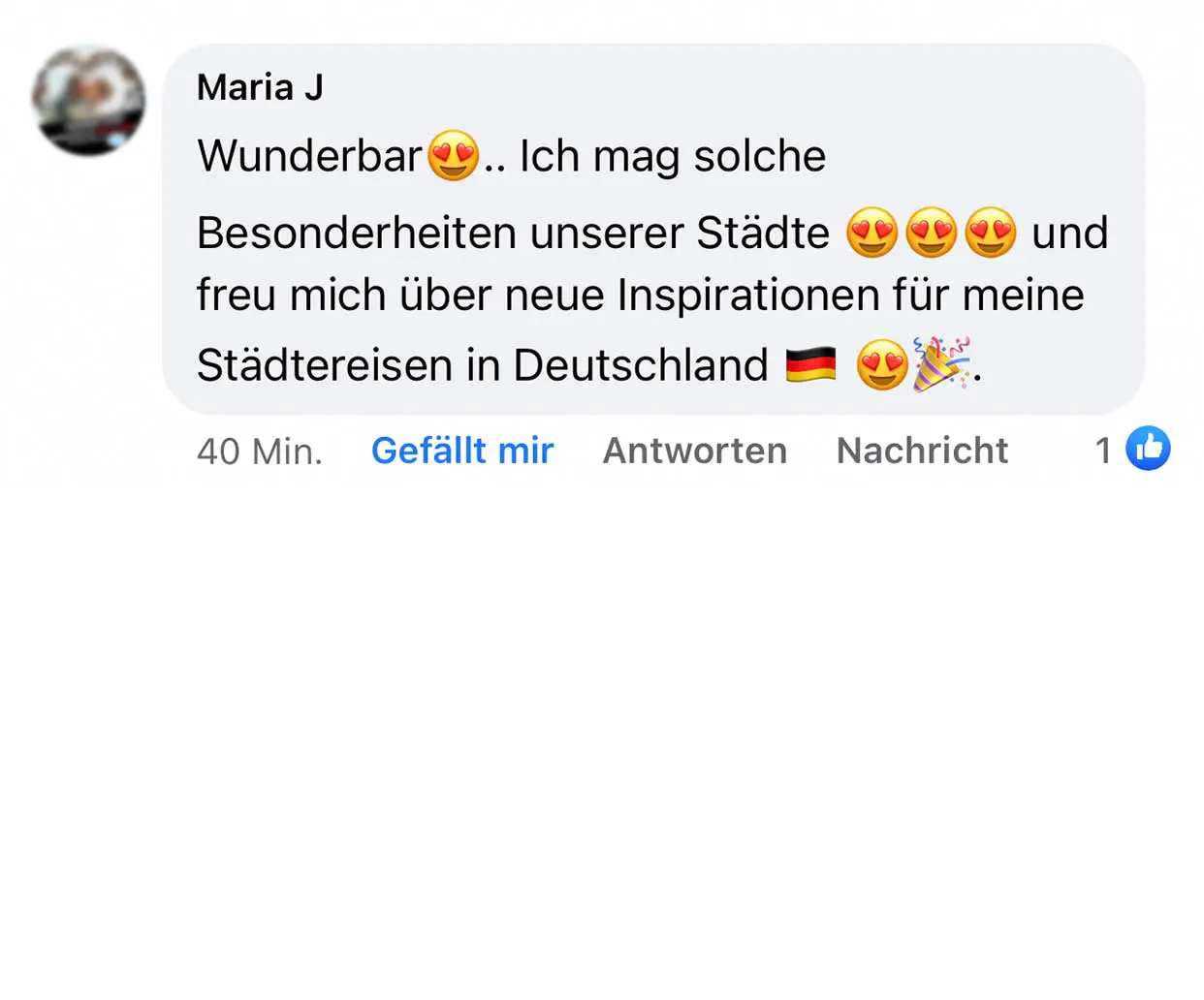Click the middle heart-eyes emoji in the row
This screenshot has width=1204, height=1000.
[x=930, y=233]
